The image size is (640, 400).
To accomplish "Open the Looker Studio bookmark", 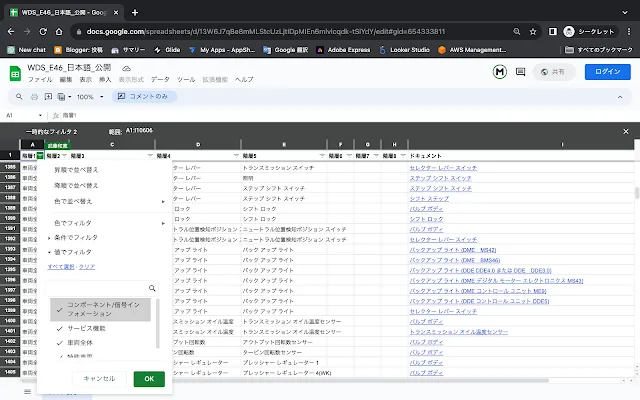I will [404, 50].
